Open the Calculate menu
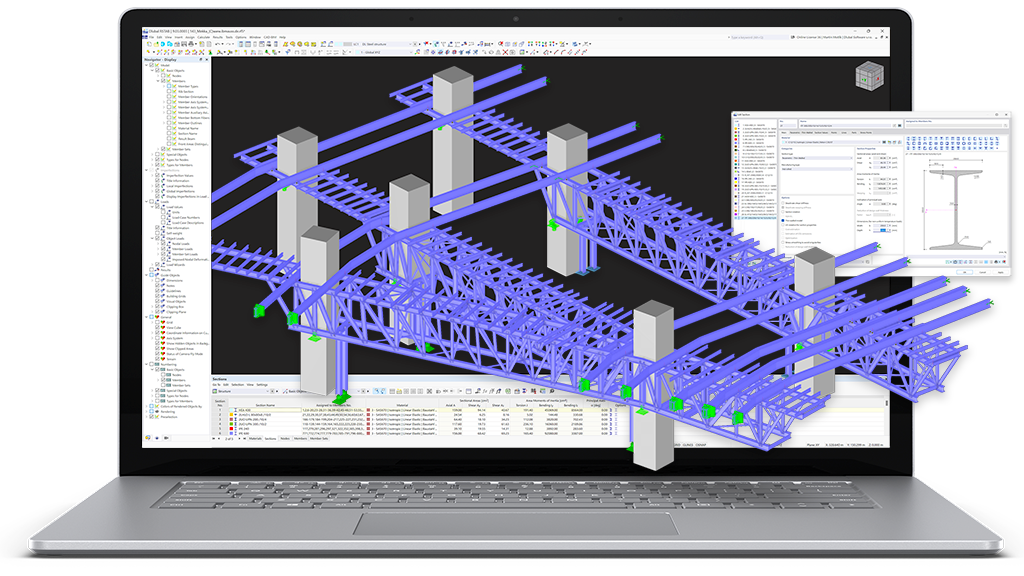1024x576 pixels. click(x=203, y=36)
